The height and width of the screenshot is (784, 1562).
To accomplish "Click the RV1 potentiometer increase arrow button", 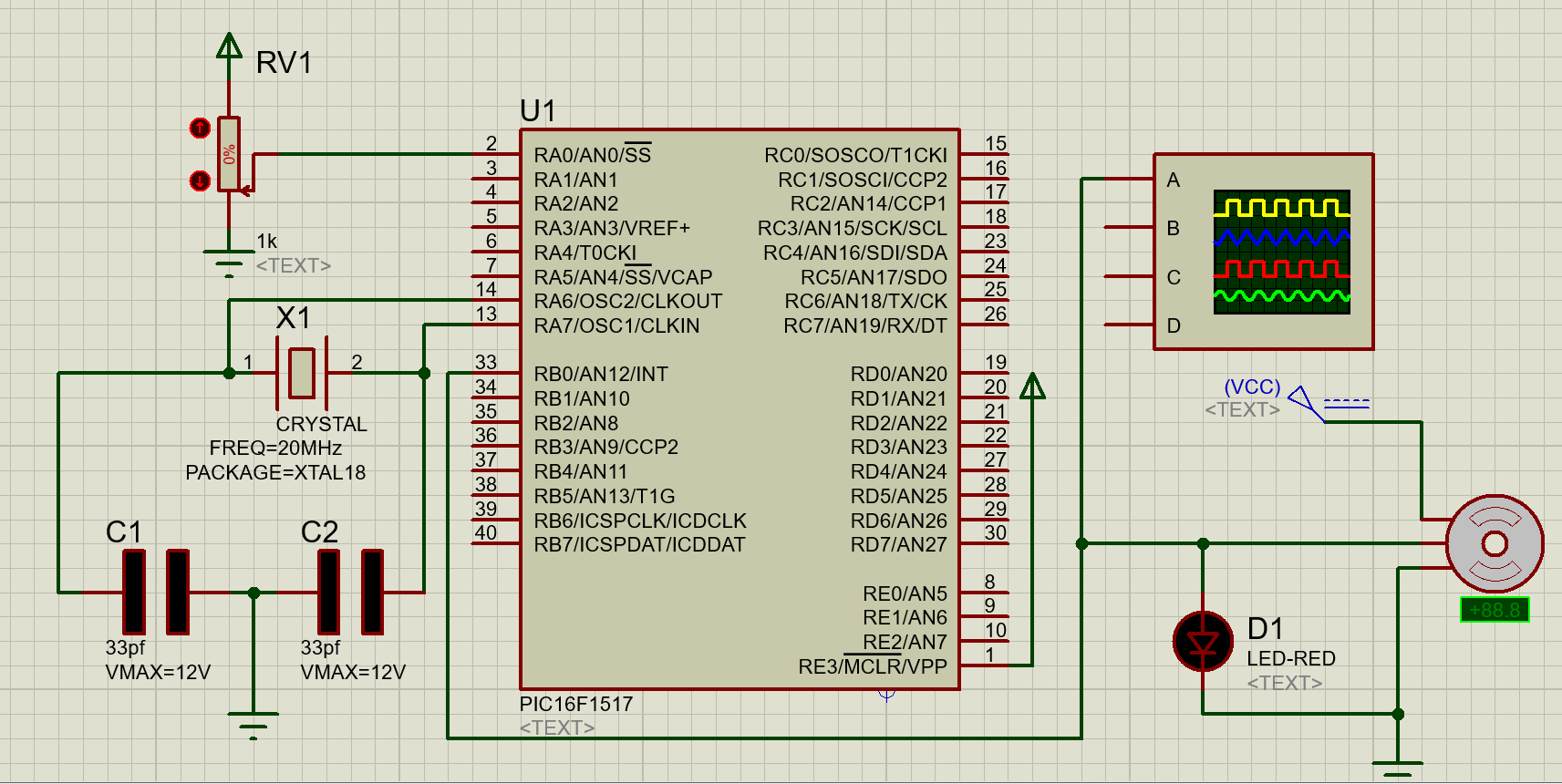I will [x=200, y=128].
